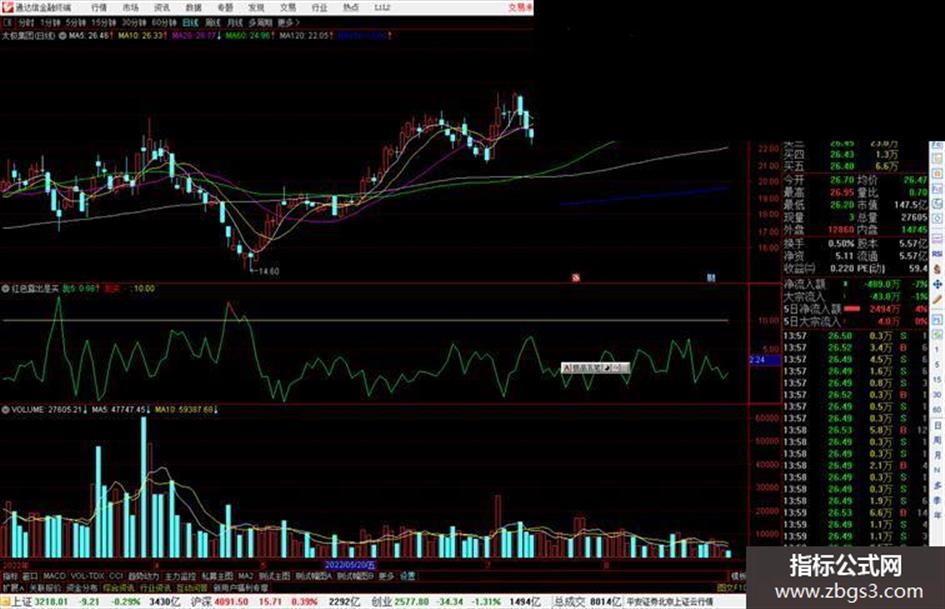This screenshot has height=609, width=945.
Task: Click the blue marker icon on chart axis
Action: coord(711,277)
